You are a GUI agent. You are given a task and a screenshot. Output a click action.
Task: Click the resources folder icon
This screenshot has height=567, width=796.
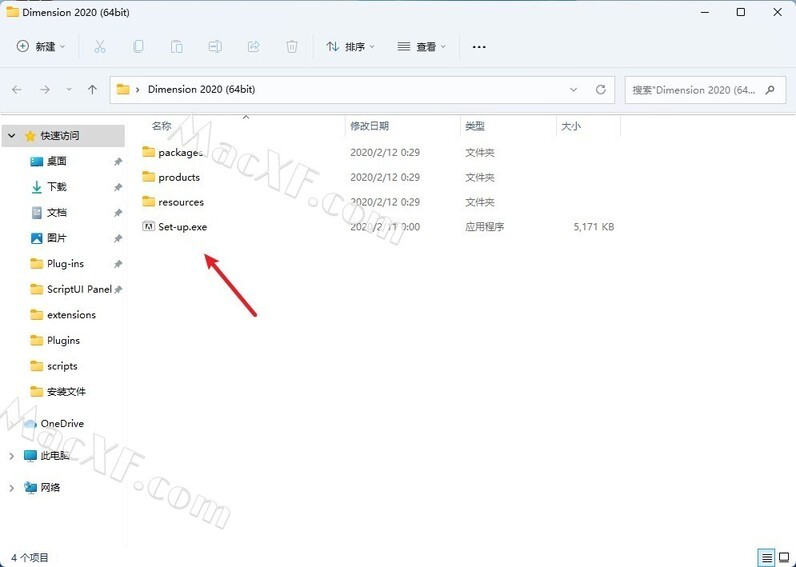click(148, 202)
